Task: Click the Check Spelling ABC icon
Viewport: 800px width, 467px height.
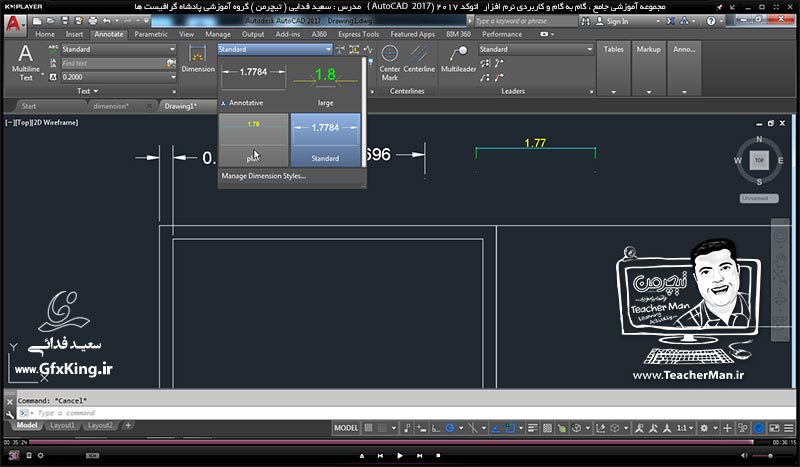Action: pyautogui.click(x=53, y=49)
